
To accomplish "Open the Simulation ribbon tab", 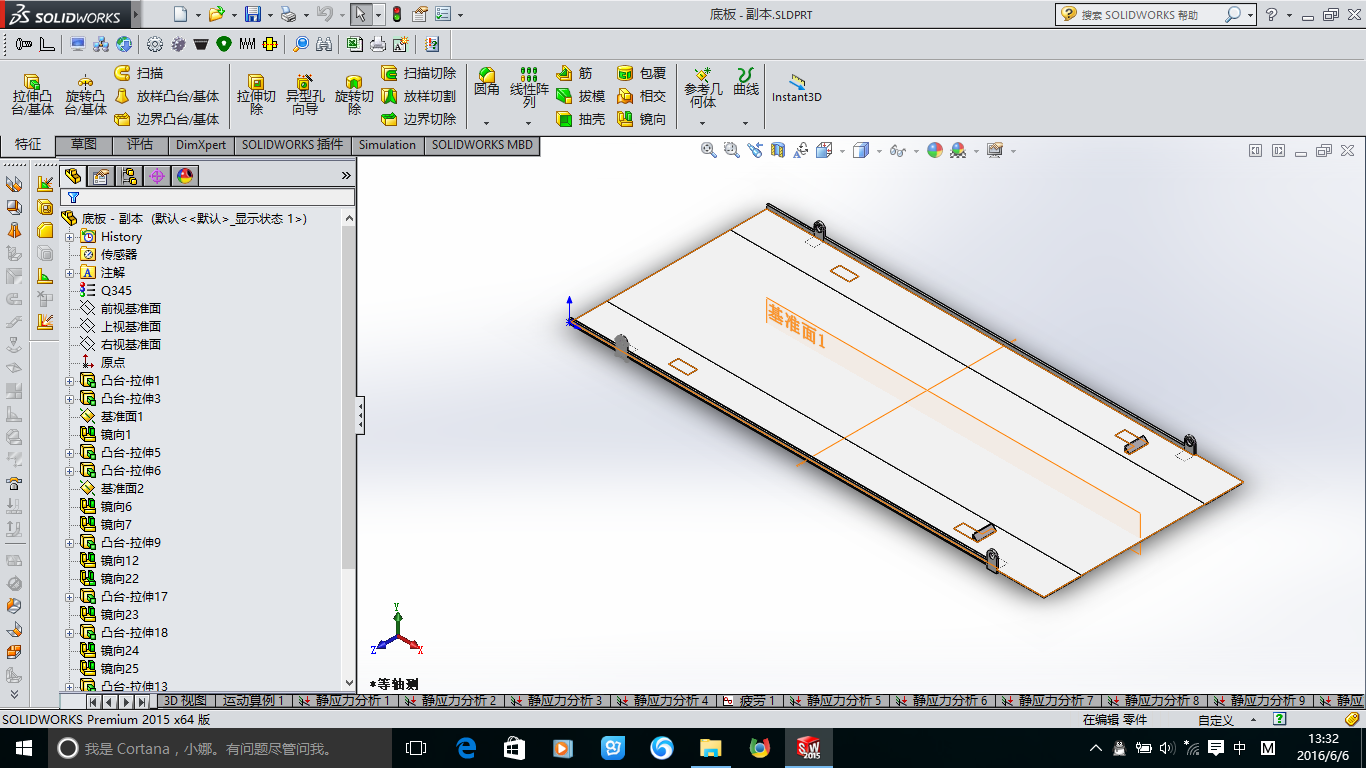I will tap(387, 145).
